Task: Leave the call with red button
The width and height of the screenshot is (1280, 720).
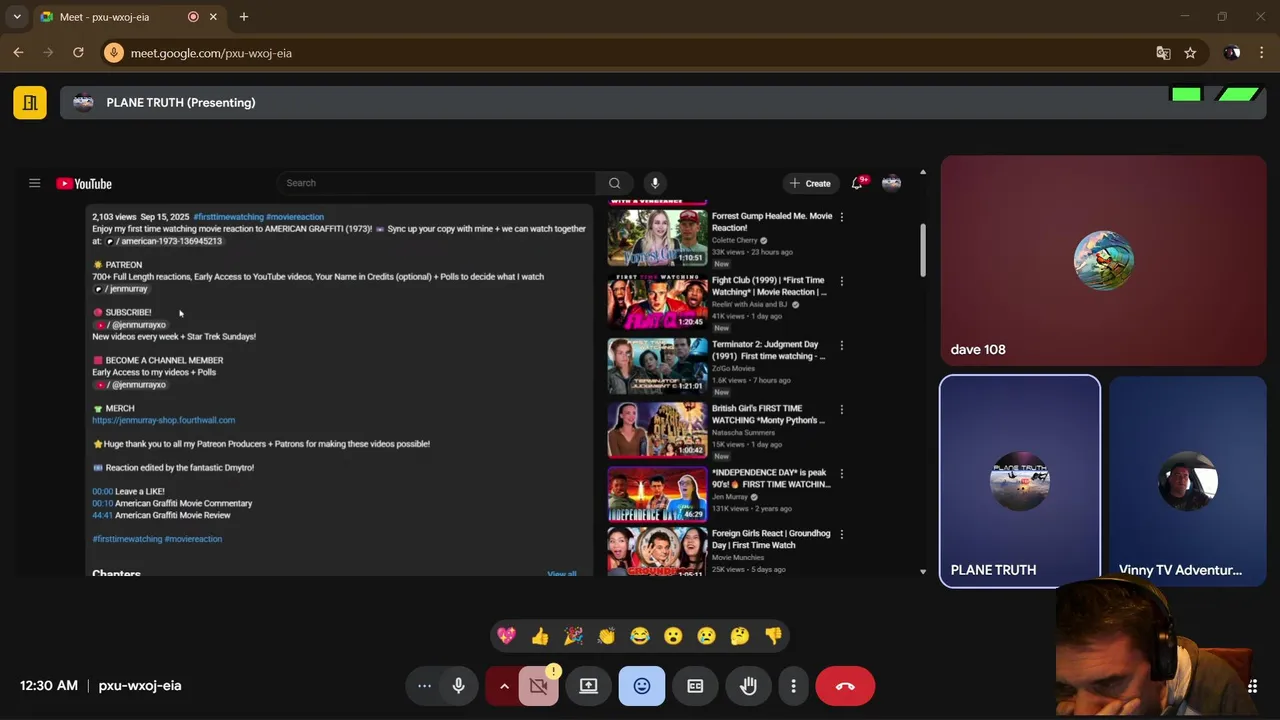Action: coord(845,686)
